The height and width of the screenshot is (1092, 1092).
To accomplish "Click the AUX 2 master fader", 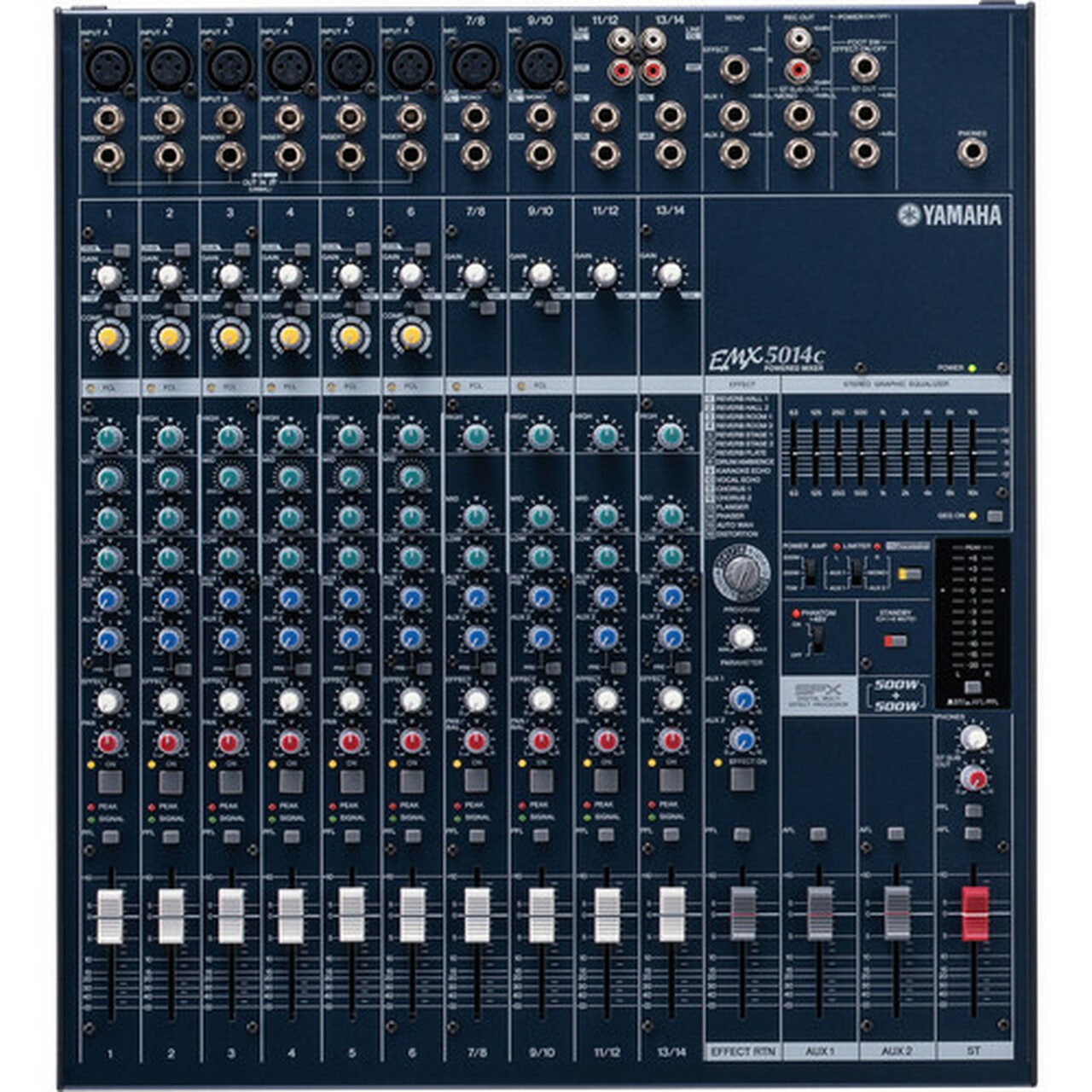I will [897, 914].
